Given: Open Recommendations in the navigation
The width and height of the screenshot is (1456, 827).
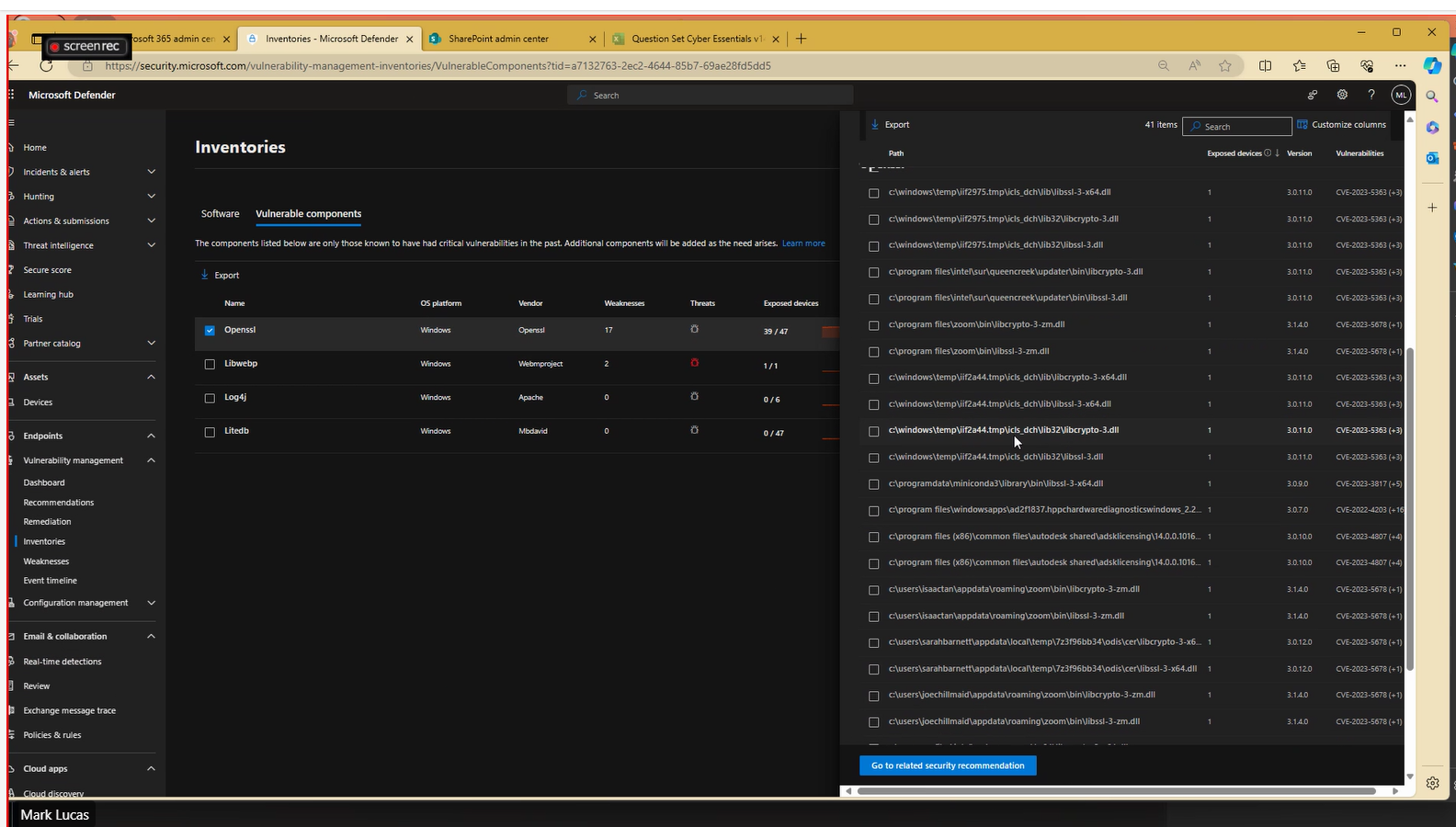Looking at the screenshot, I should [x=59, y=503].
